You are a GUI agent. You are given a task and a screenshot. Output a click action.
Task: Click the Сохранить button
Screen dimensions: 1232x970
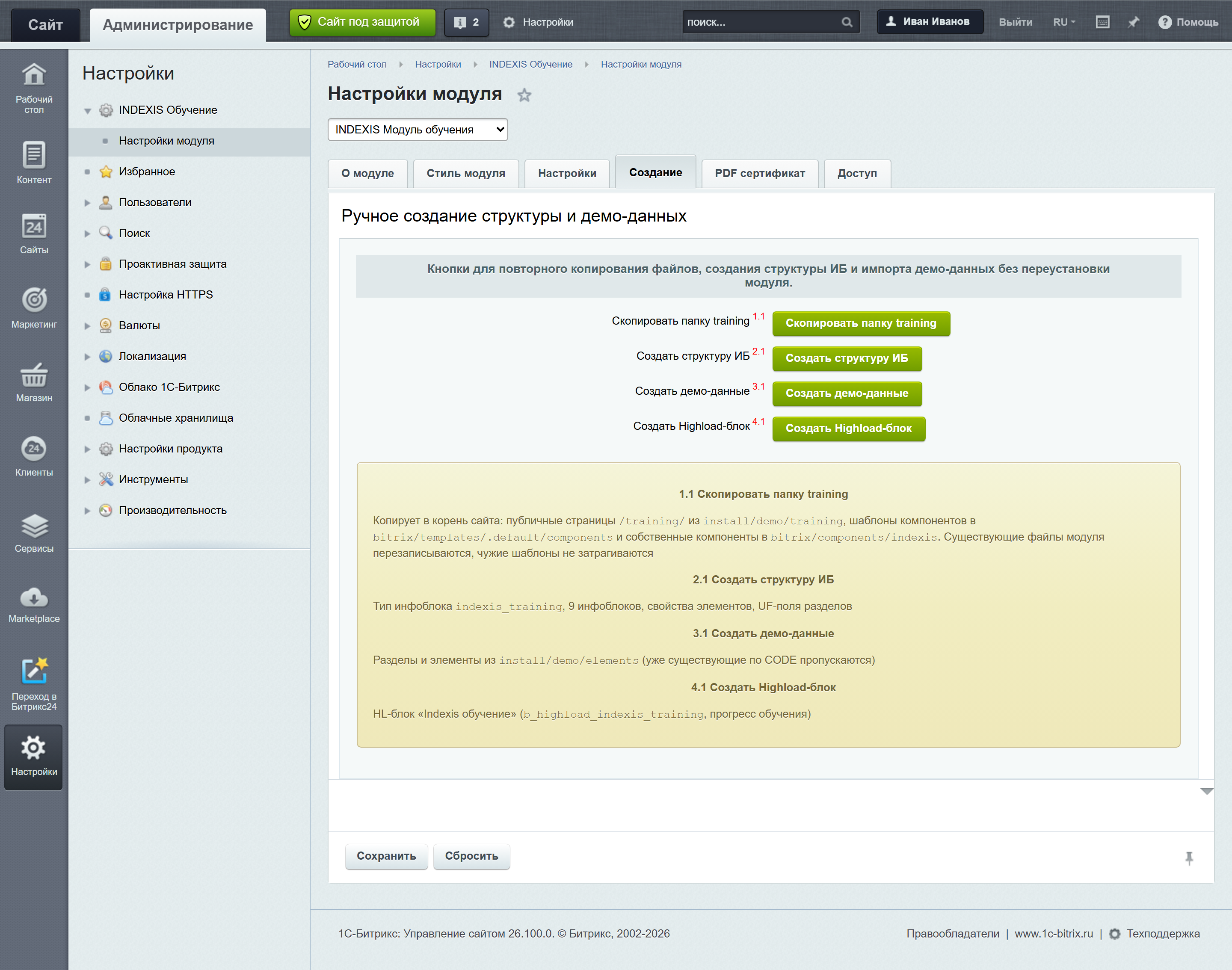pos(386,856)
